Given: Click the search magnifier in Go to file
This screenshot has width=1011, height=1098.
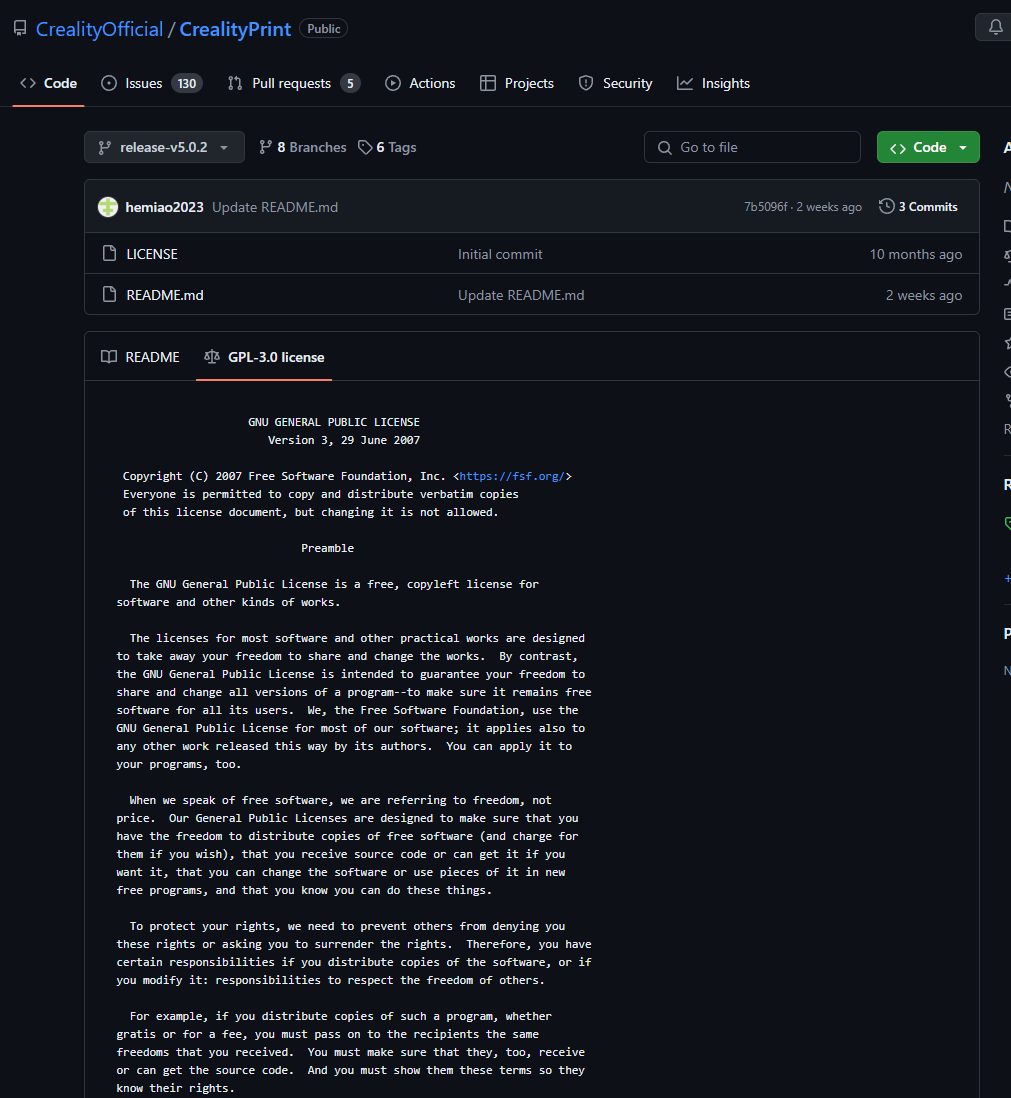Looking at the screenshot, I should click(664, 147).
